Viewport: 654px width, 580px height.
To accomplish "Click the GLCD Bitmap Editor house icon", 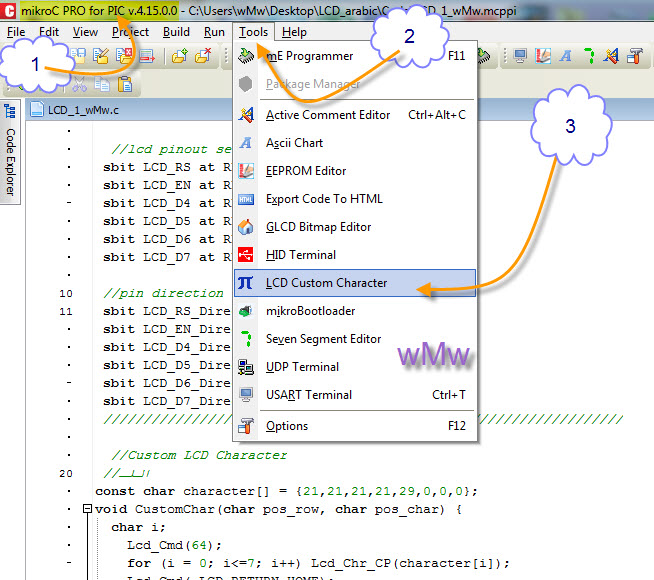I will [246, 227].
